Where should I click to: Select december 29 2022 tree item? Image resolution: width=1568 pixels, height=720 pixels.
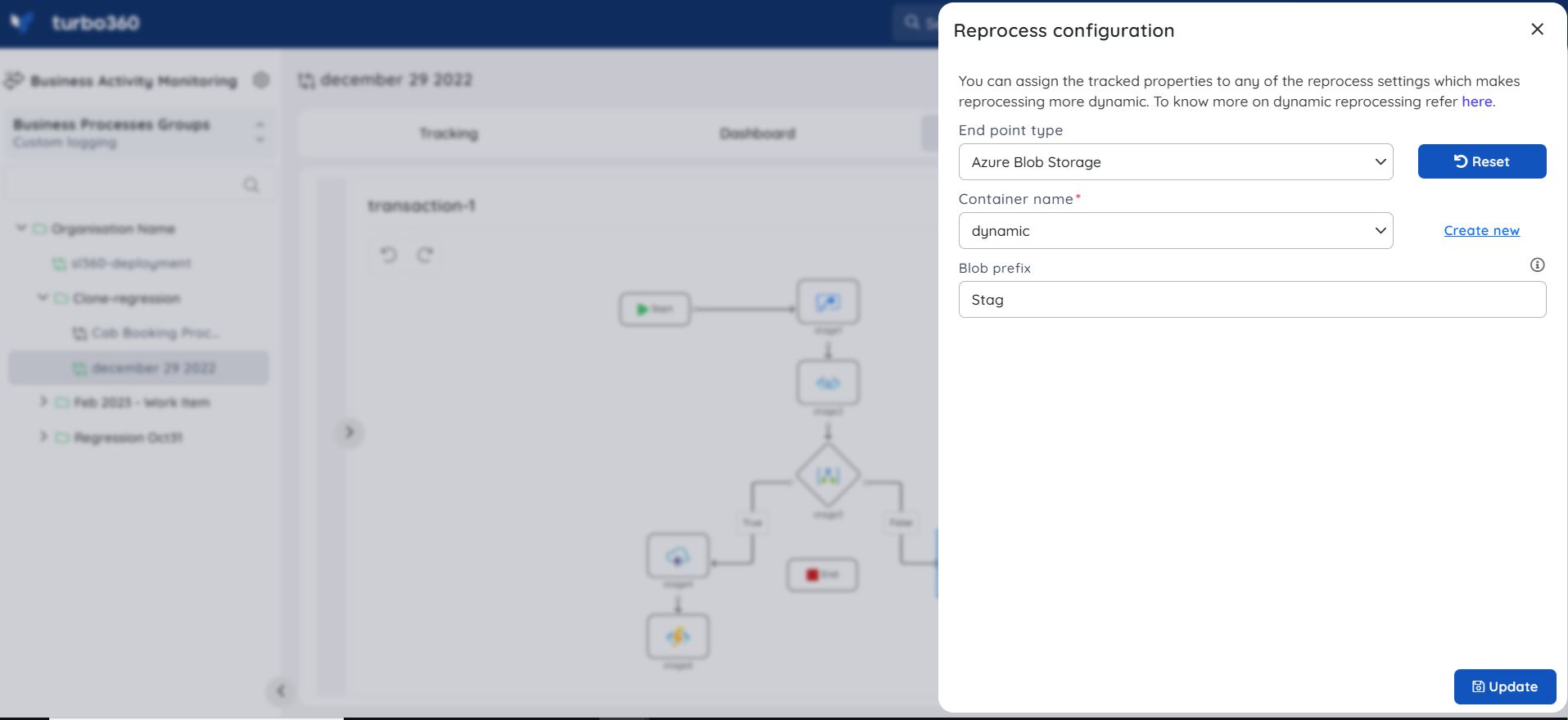click(x=138, y=368)
